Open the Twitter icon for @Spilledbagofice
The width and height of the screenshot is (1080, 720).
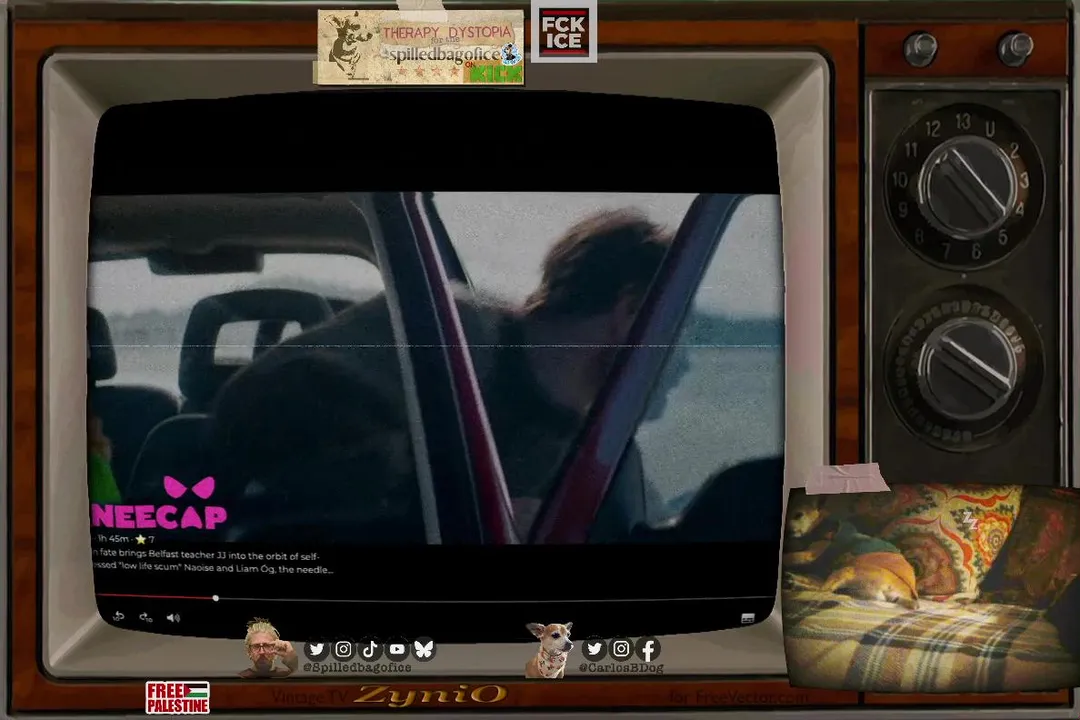pos(316,649)
